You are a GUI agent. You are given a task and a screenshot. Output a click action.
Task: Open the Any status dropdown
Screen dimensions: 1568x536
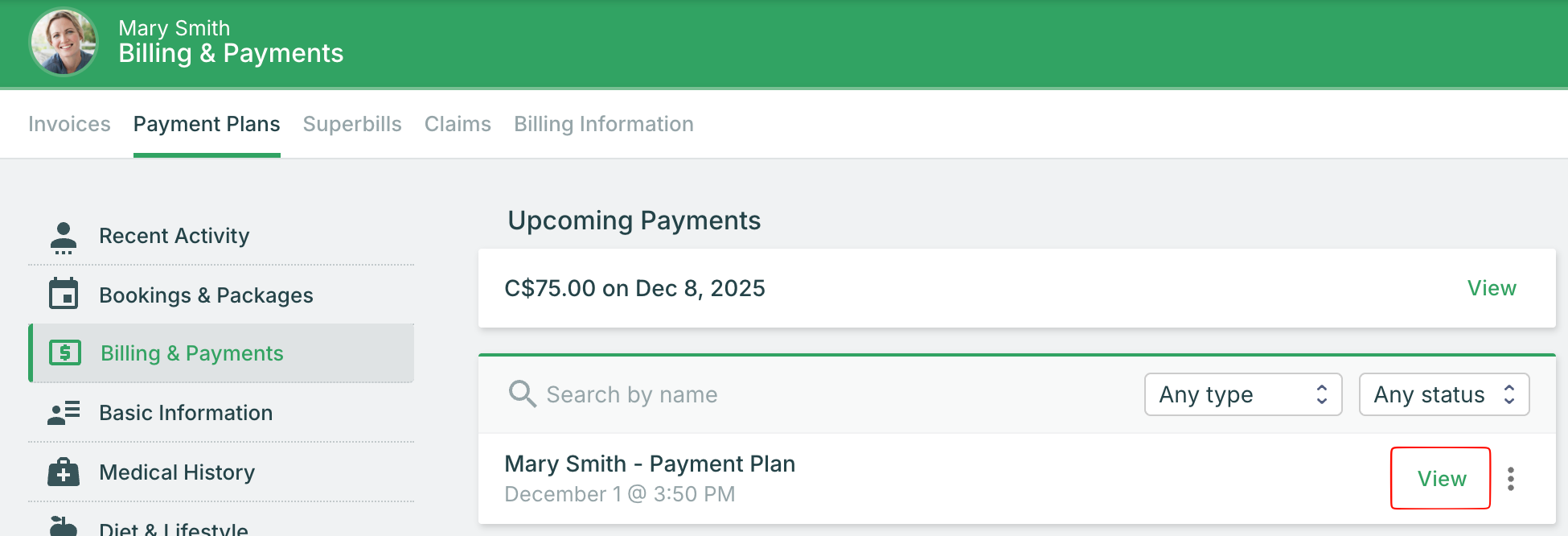1443,394
